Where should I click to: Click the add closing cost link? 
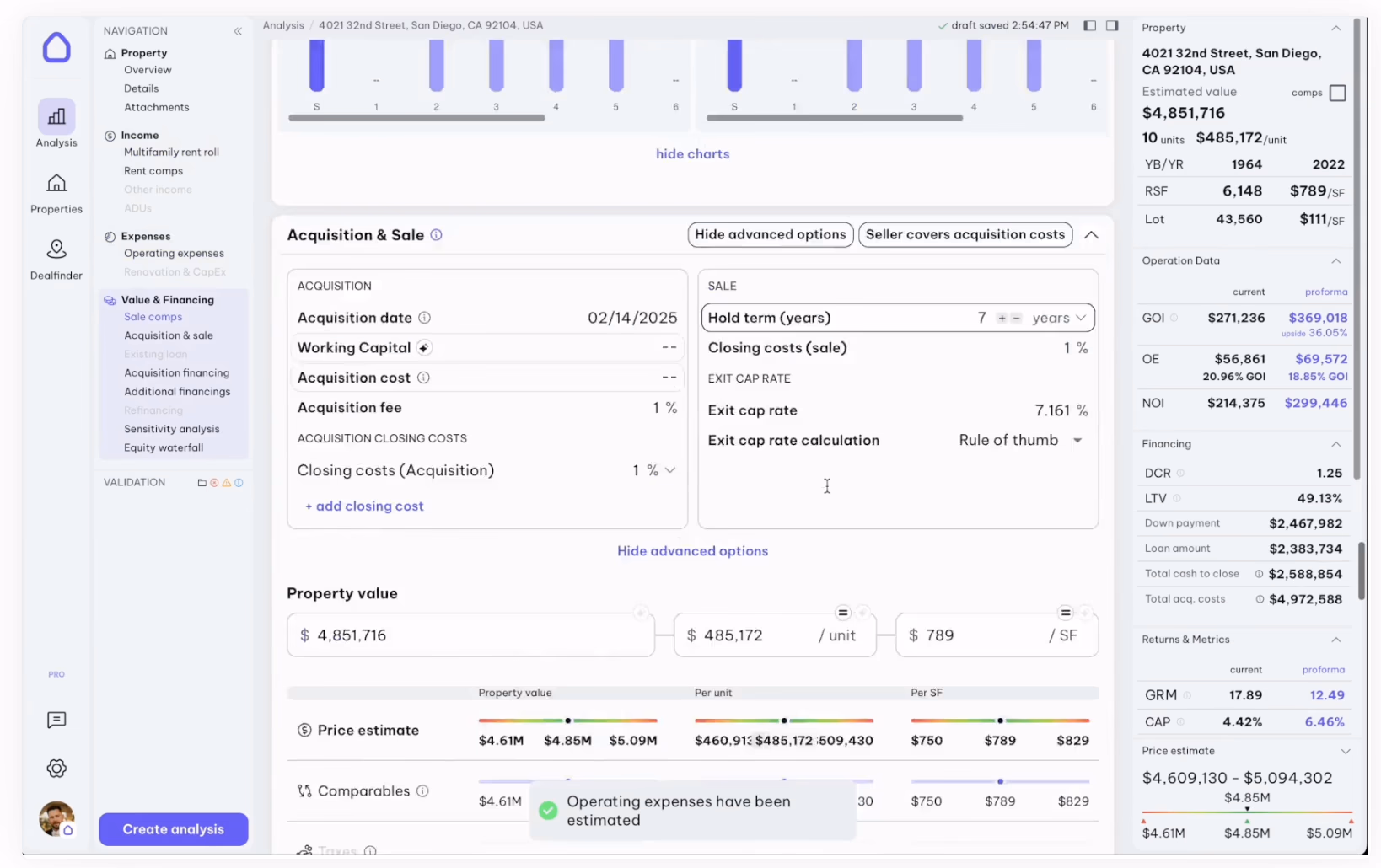[364, 506]
